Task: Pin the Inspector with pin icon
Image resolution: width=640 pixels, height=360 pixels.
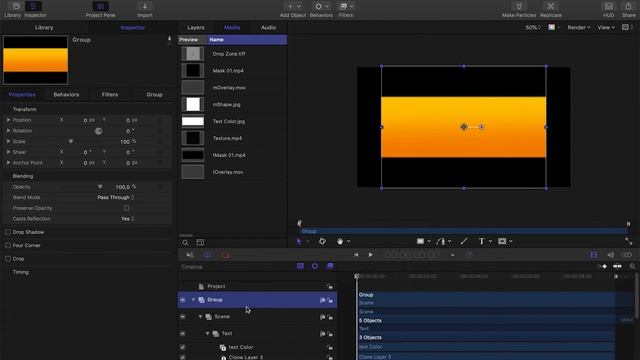Action: (169, 40)
